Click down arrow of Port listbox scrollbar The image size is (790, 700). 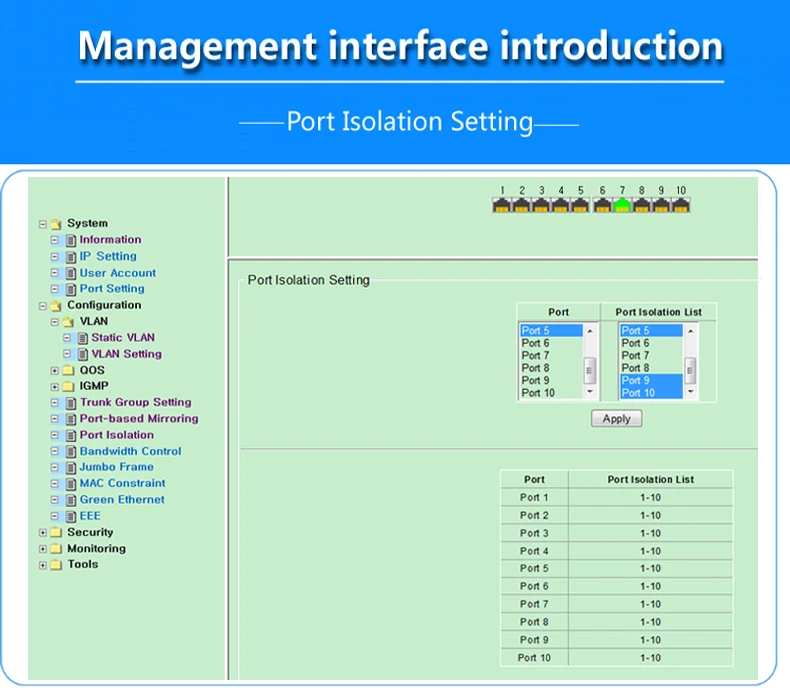tap(590, 392)
